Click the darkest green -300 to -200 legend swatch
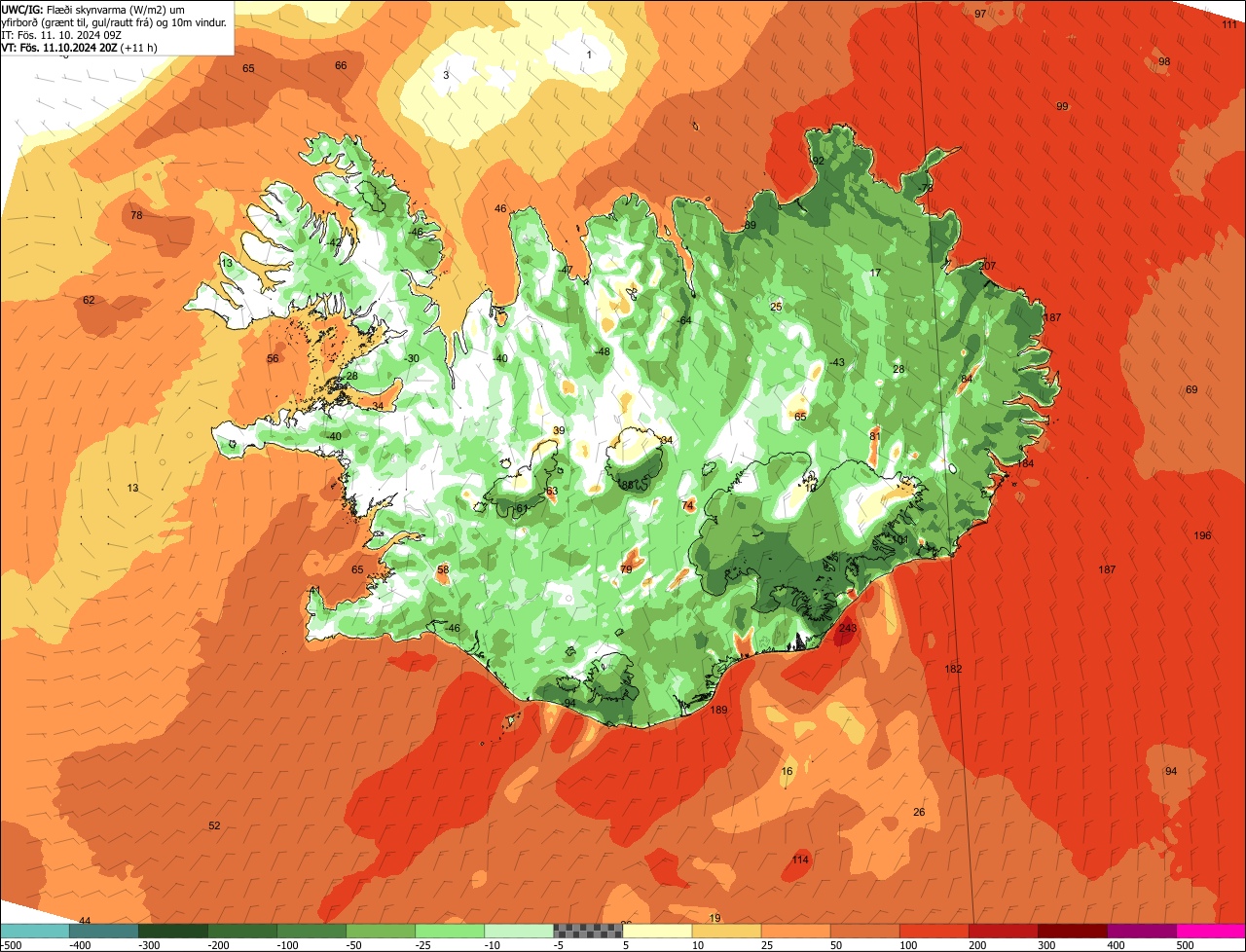This screenshot has width=1246, height=952. click(x=173, y=931)
